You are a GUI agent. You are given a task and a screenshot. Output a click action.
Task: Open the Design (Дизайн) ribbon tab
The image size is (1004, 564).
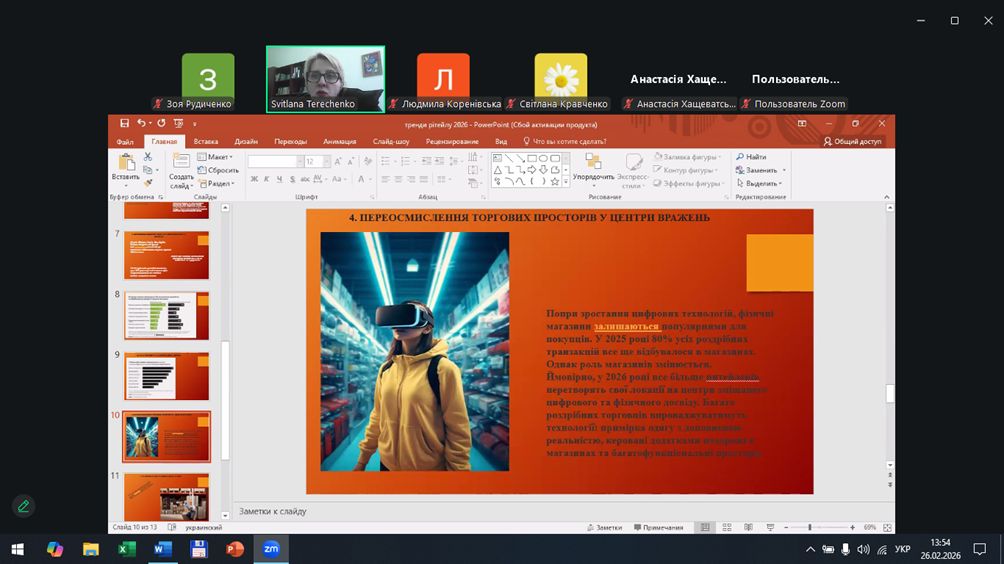[246, 141]
